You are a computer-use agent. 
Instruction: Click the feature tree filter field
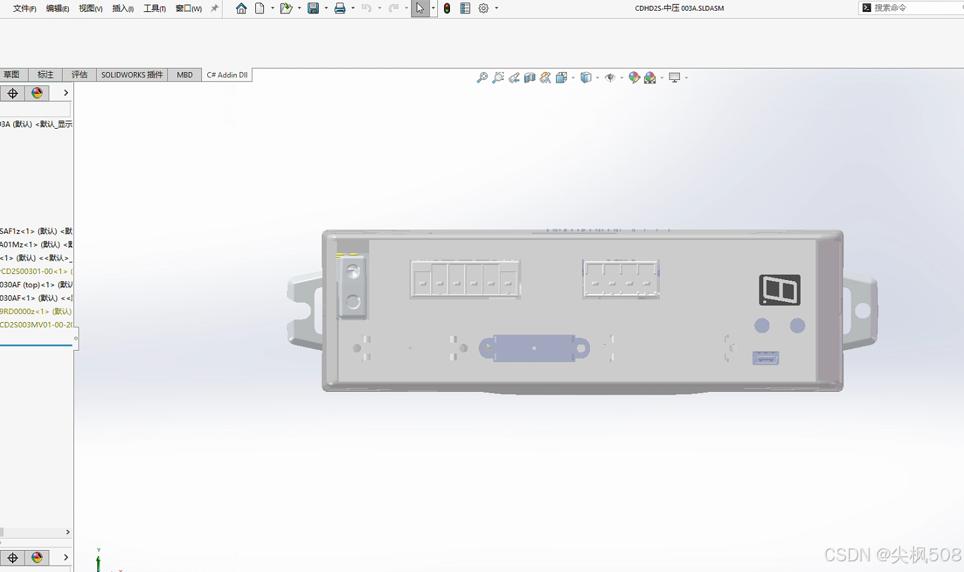coord(35,110)
